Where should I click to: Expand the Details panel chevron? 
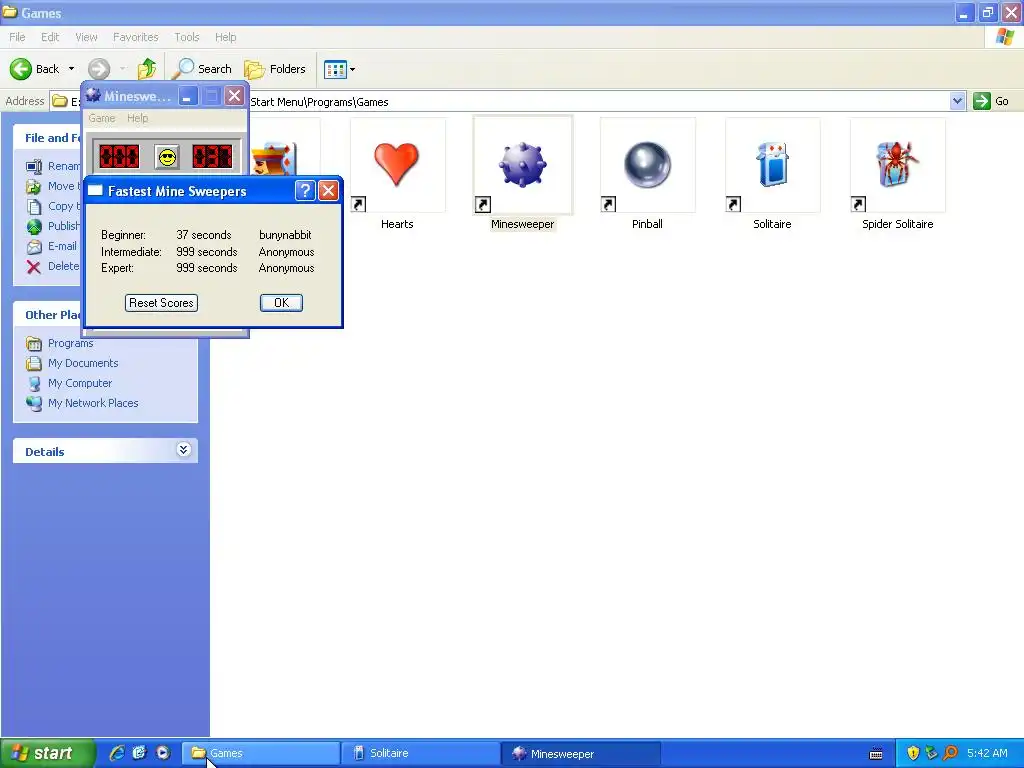coord(184,450)
